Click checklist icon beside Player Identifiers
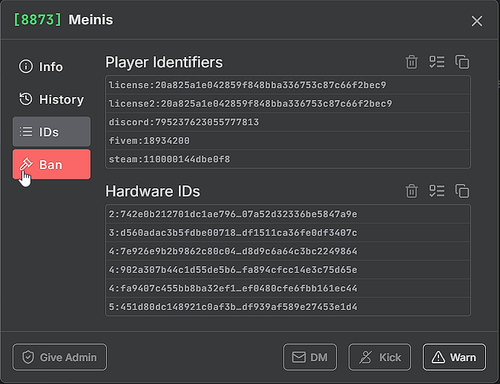The height and width of the screenshot is (384, 500). (437, 62)
